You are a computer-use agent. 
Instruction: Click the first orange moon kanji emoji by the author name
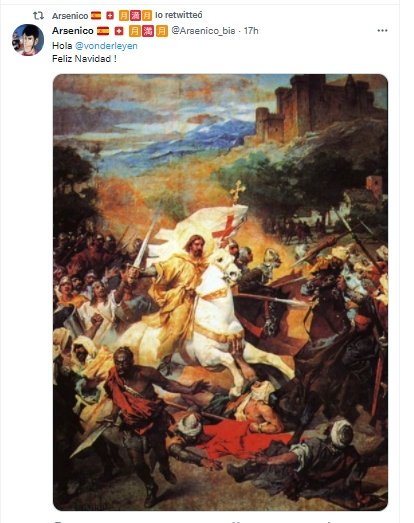(135, 31)
